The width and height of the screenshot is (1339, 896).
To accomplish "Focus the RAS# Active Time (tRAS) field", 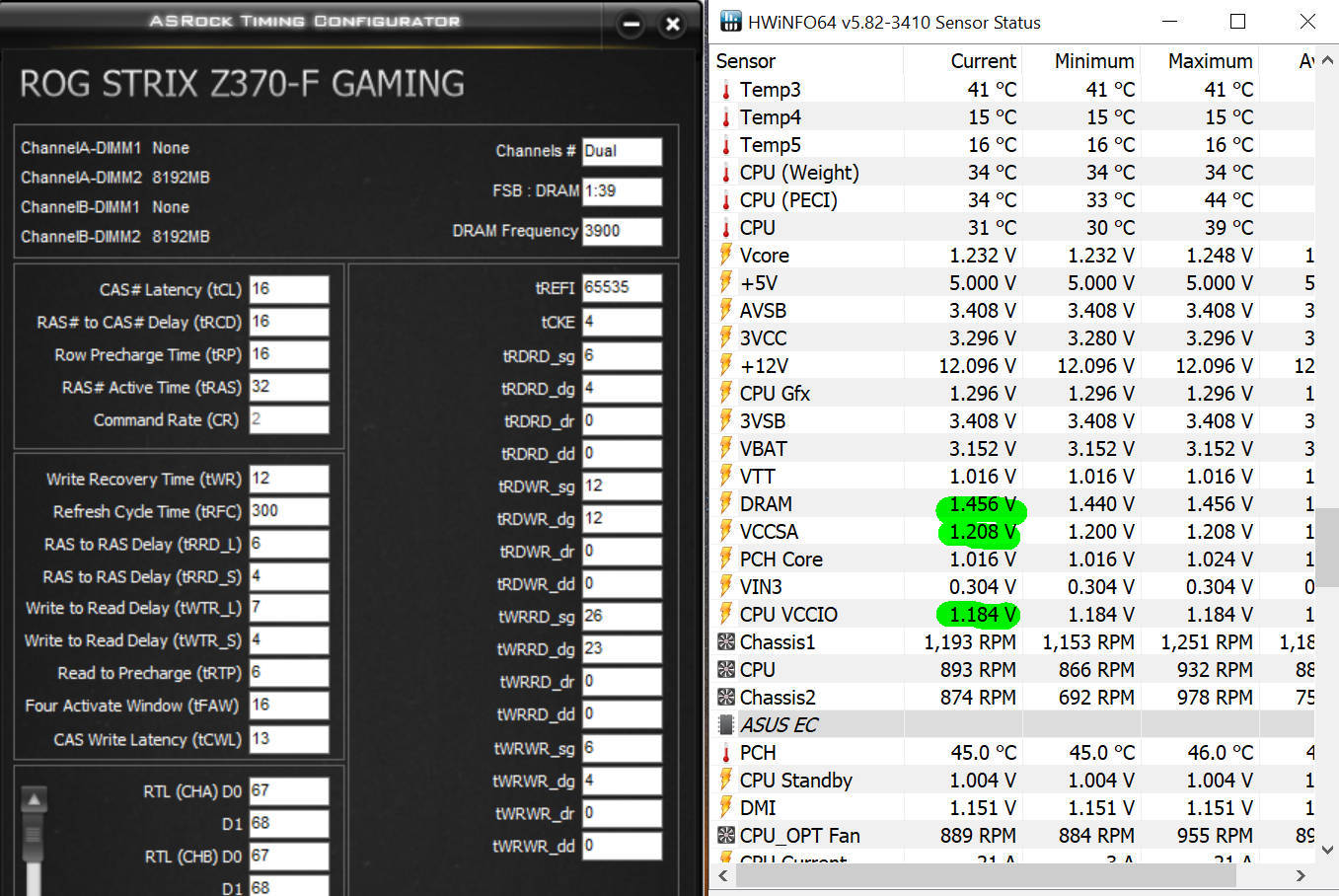I will click(288, 387).
